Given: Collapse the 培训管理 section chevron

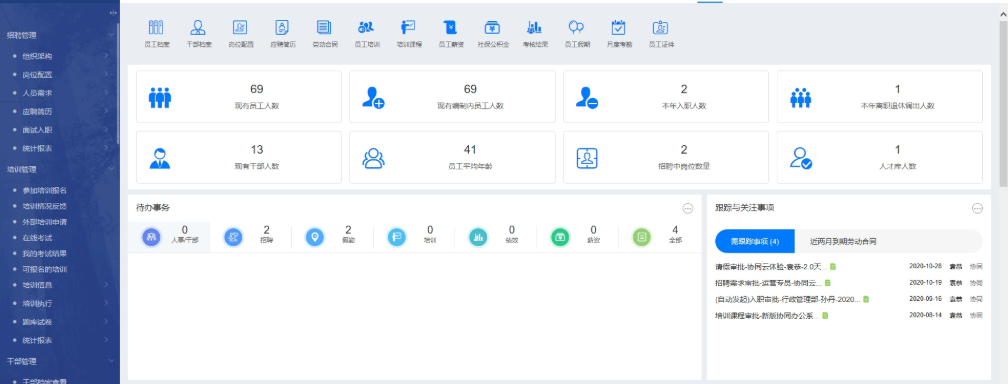Looking at the screenshot, I should pyautogui.click(x=111, y=169).
